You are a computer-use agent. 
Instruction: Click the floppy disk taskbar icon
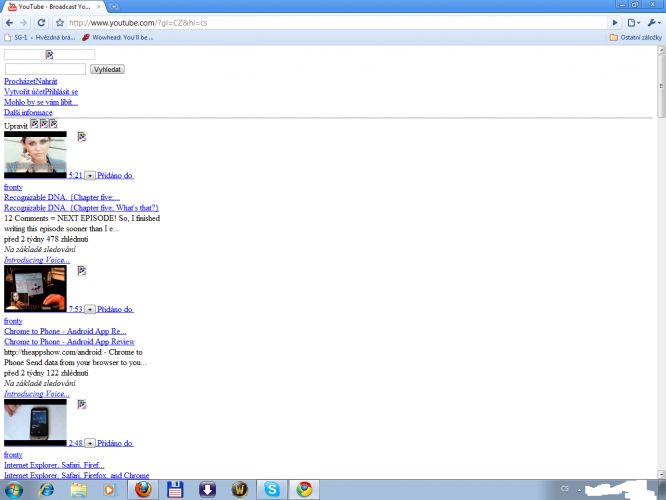pos(175,490)
